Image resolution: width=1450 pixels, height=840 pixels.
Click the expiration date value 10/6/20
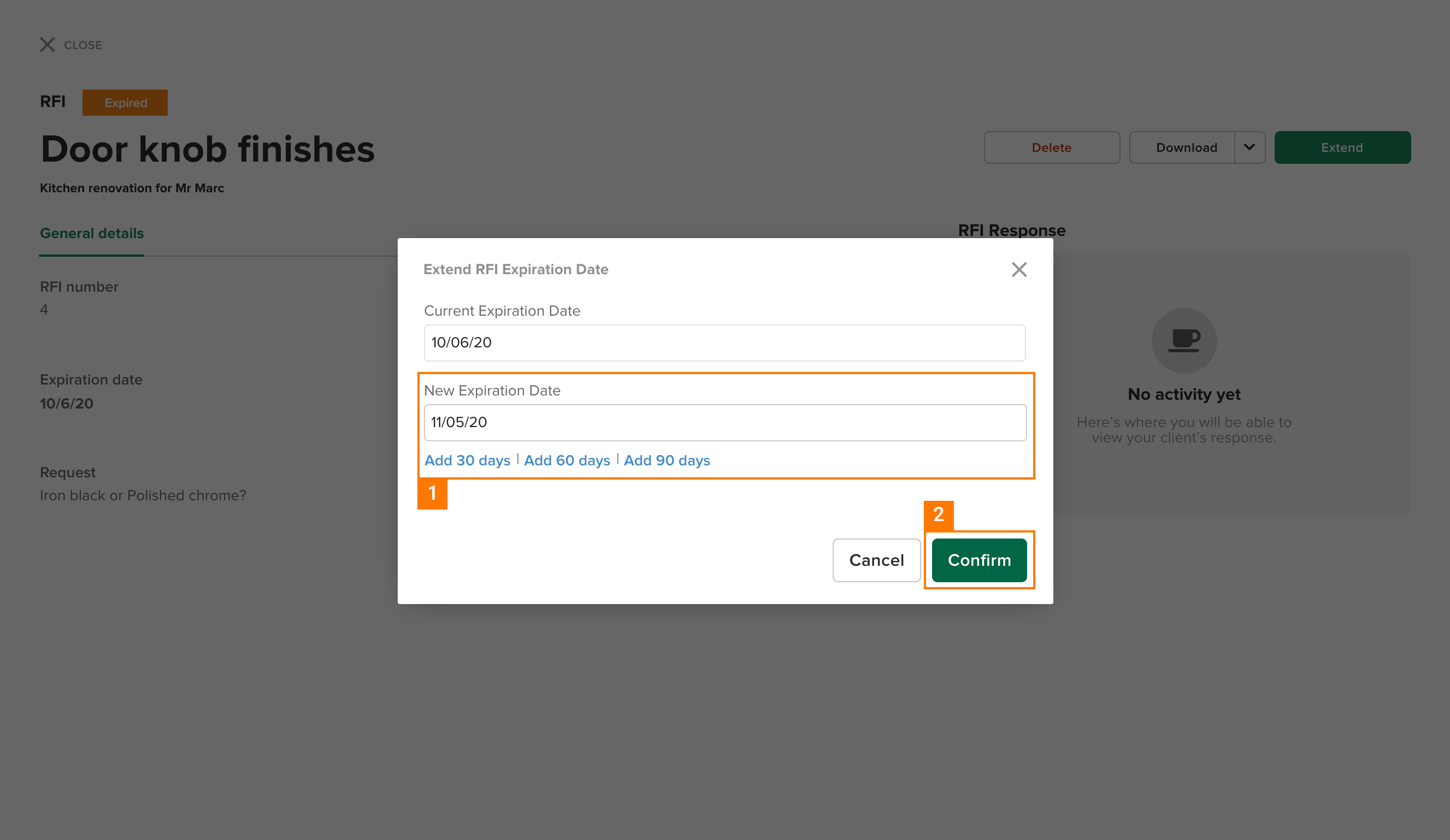(x=66, y=403)
